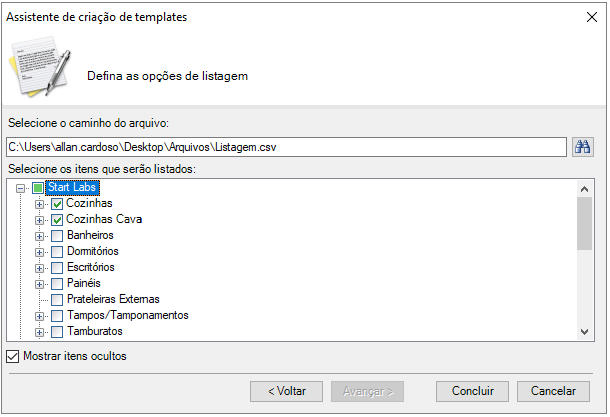This screenshot has height=417, width=610.
Task: Go back with the Voltar button
Action: 286,391
